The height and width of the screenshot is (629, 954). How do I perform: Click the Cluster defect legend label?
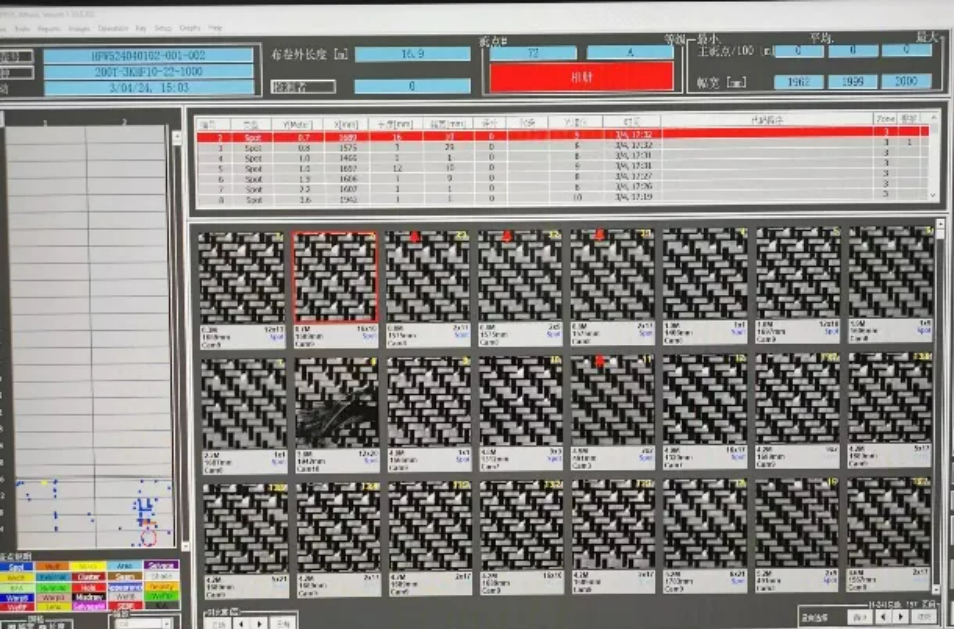(89, 577)
